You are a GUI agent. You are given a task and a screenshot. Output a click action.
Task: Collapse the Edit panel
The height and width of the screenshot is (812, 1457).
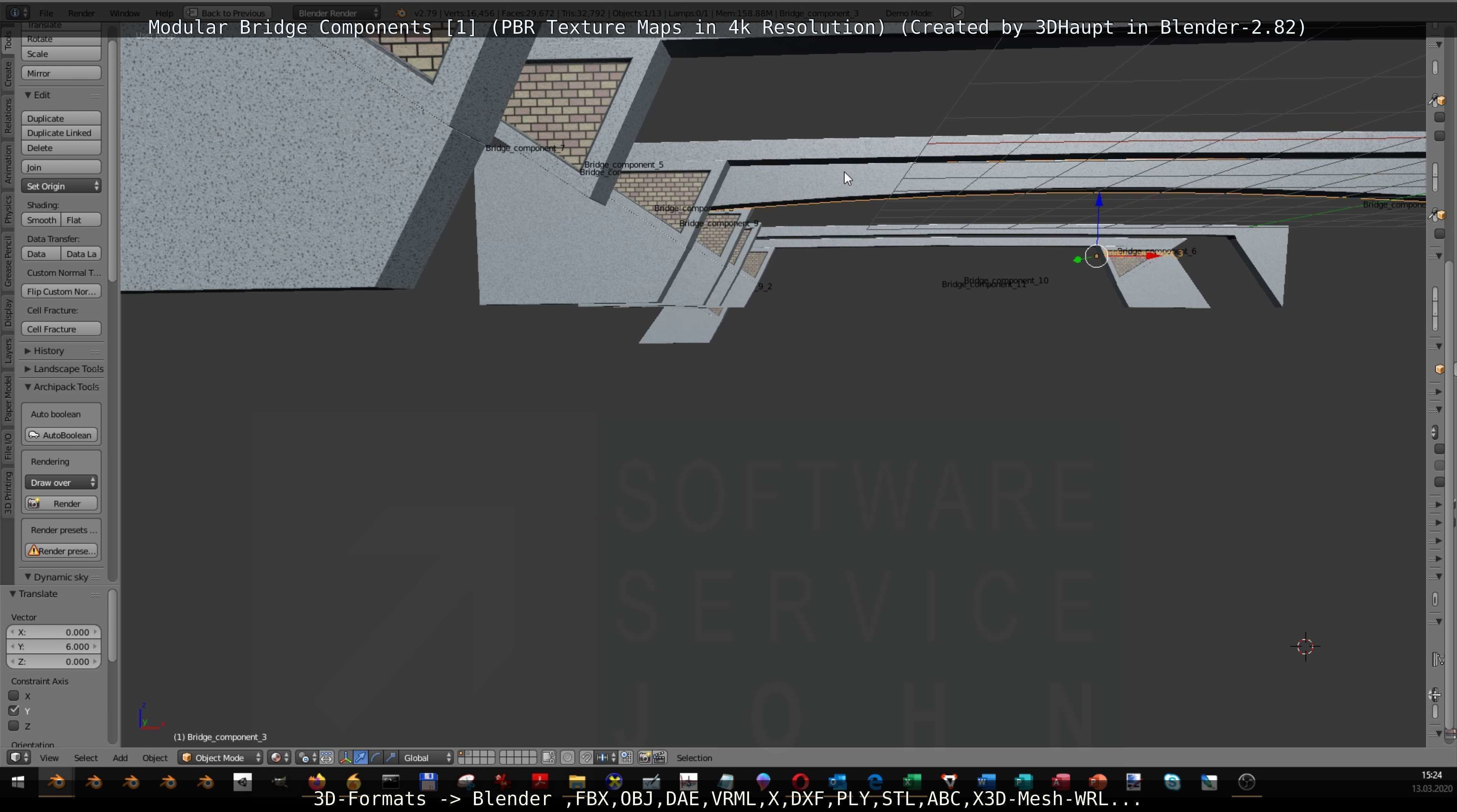28,95
